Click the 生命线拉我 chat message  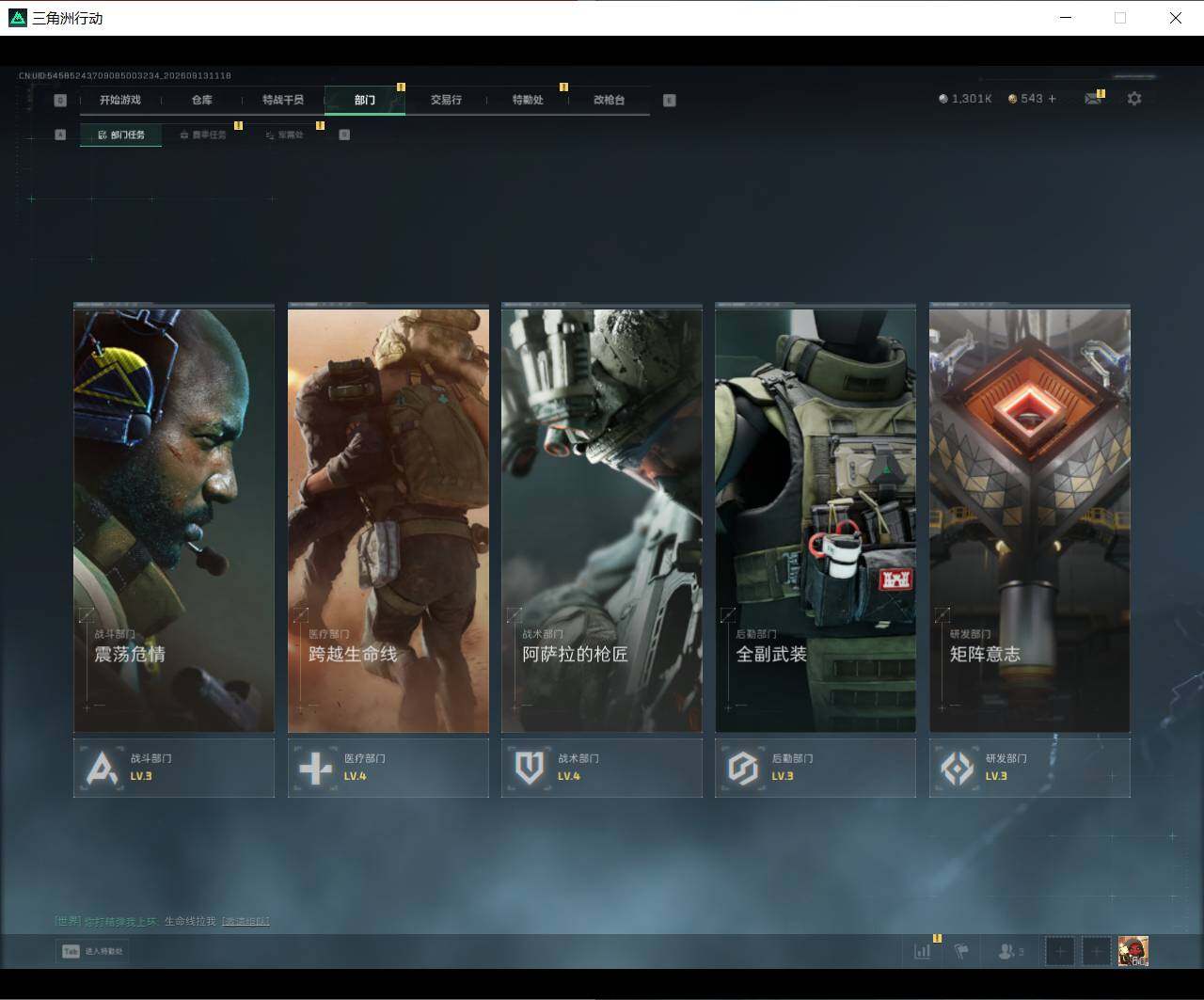tap(190, 921)
